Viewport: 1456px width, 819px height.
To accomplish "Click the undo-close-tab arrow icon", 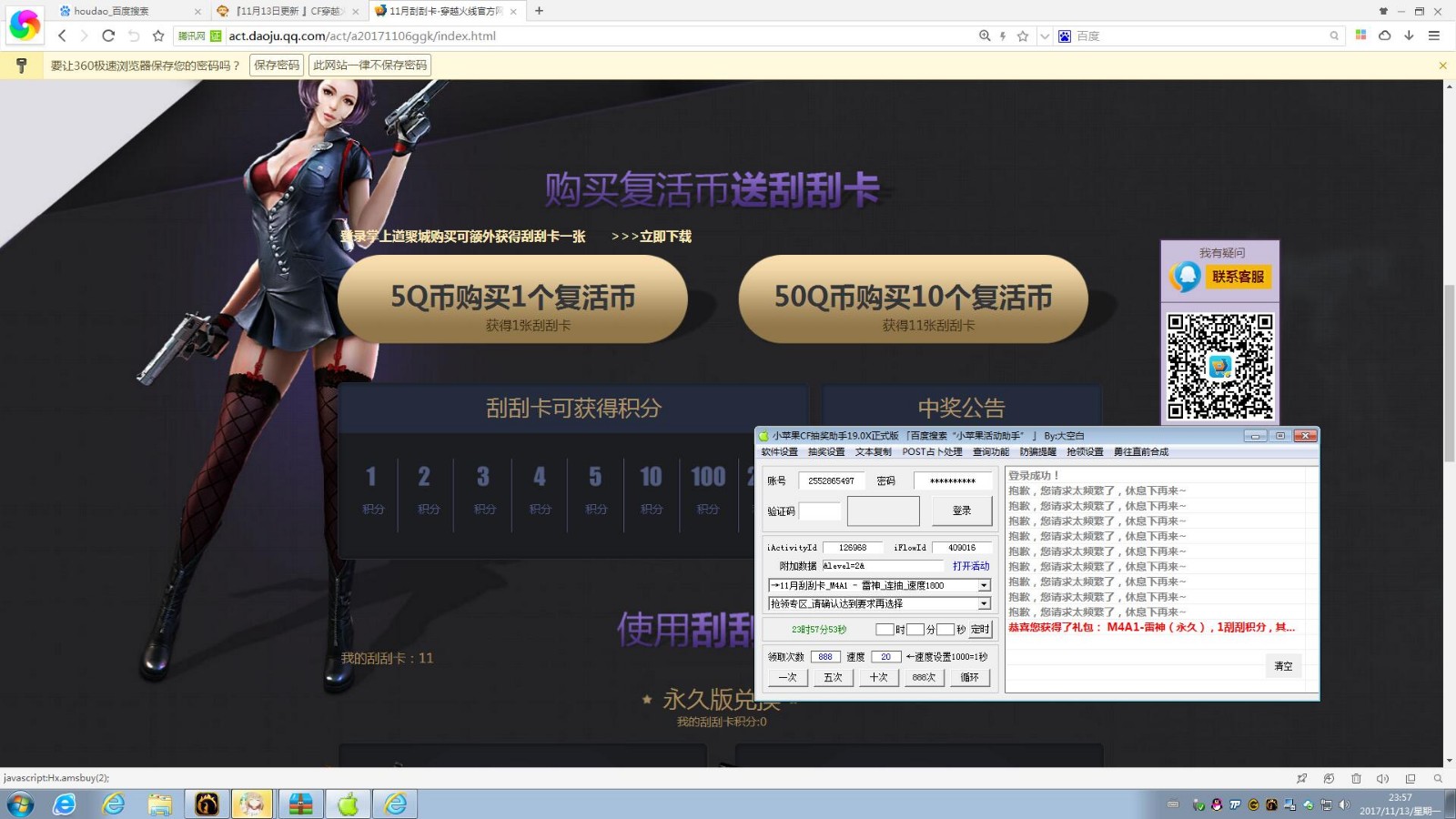I will click(134, 35).
